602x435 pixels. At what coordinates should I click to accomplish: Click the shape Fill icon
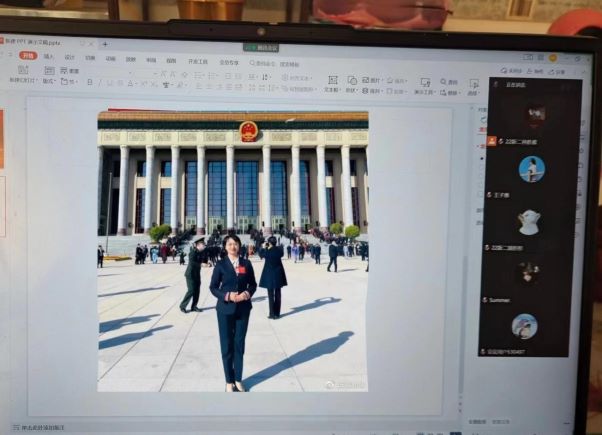[390, 80]
